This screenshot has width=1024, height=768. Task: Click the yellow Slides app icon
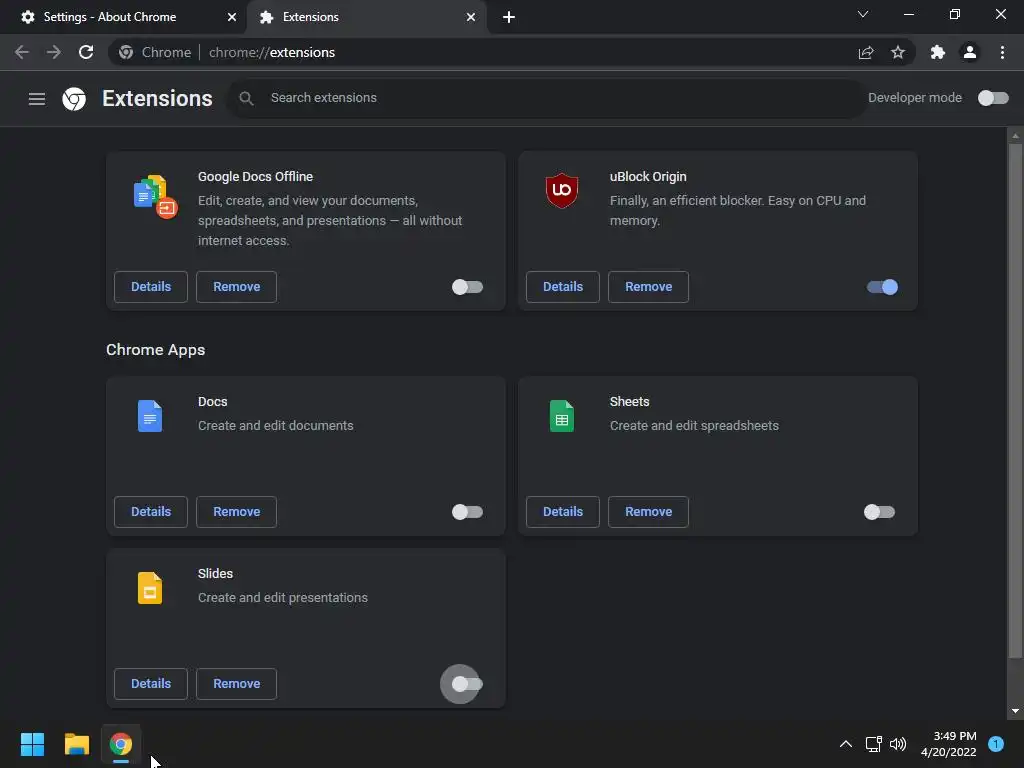tap(150, 588)
